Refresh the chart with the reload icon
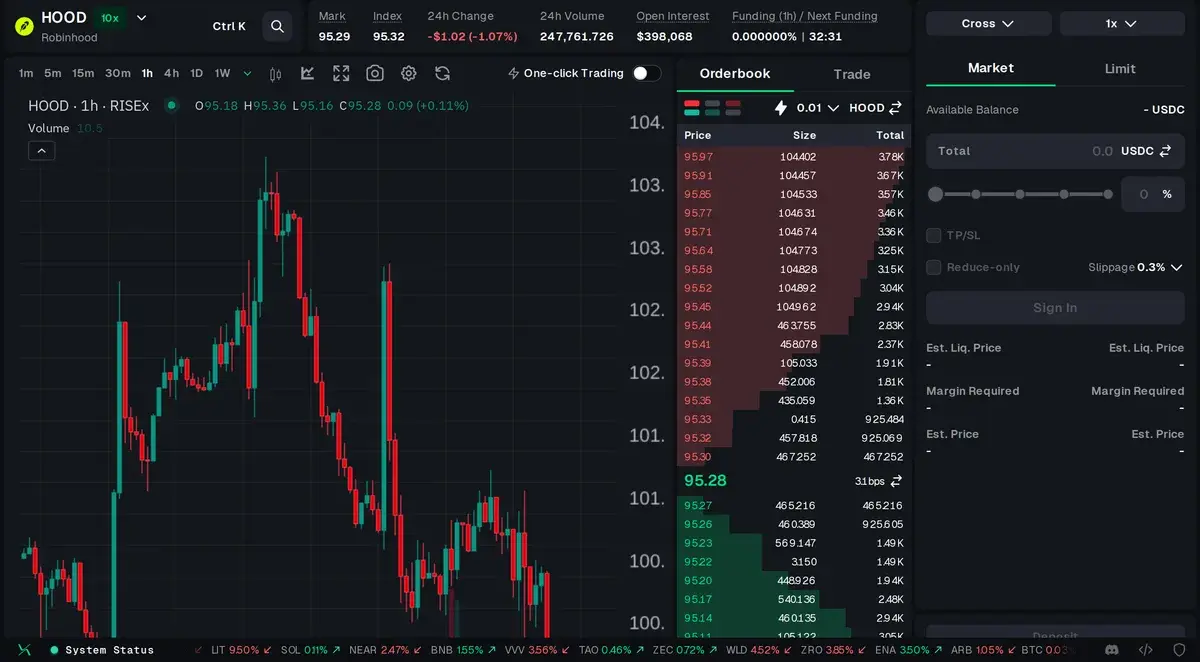Viewport: 1200px width, 662px height. pos(442,73)
